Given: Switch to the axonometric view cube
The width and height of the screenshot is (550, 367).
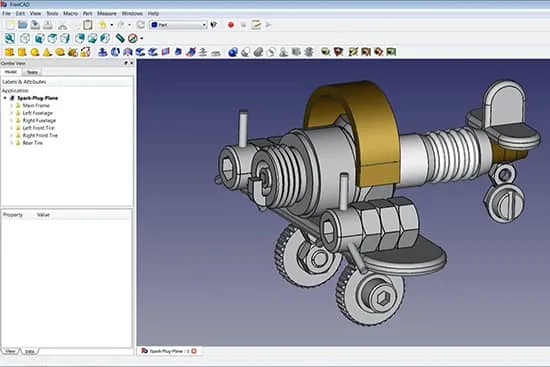Looking at the screenshot, I should [25, 38].
